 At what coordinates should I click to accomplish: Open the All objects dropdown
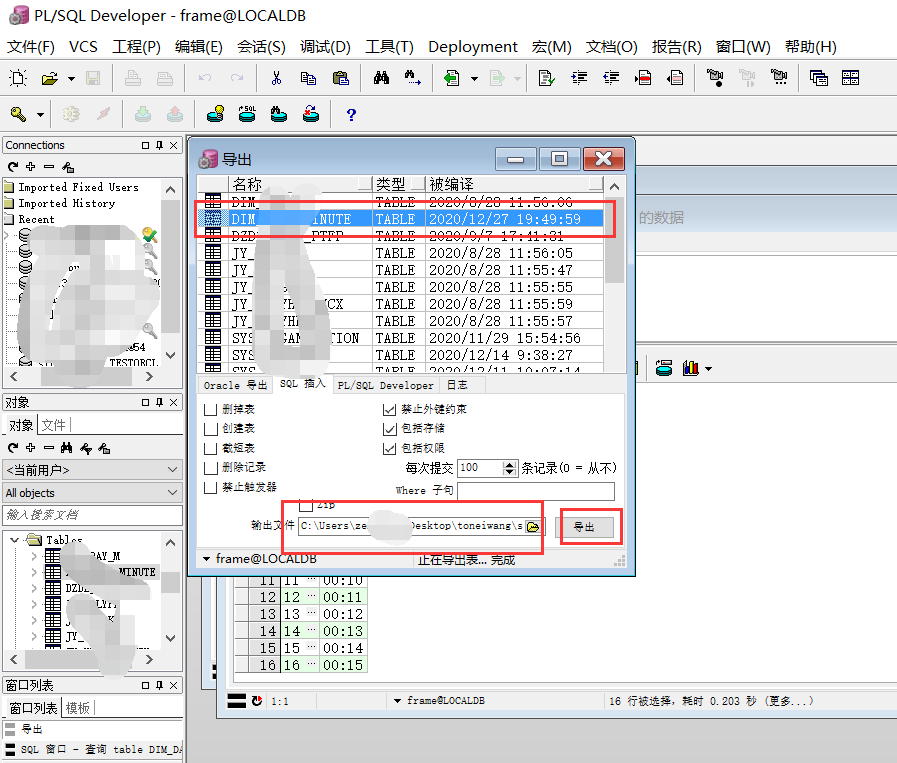pyautogui.click(x=175, y=490)
